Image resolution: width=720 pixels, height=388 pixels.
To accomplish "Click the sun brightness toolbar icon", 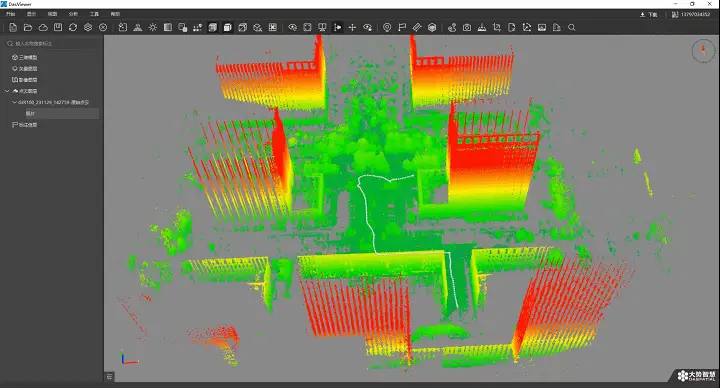I will [153, 28].
